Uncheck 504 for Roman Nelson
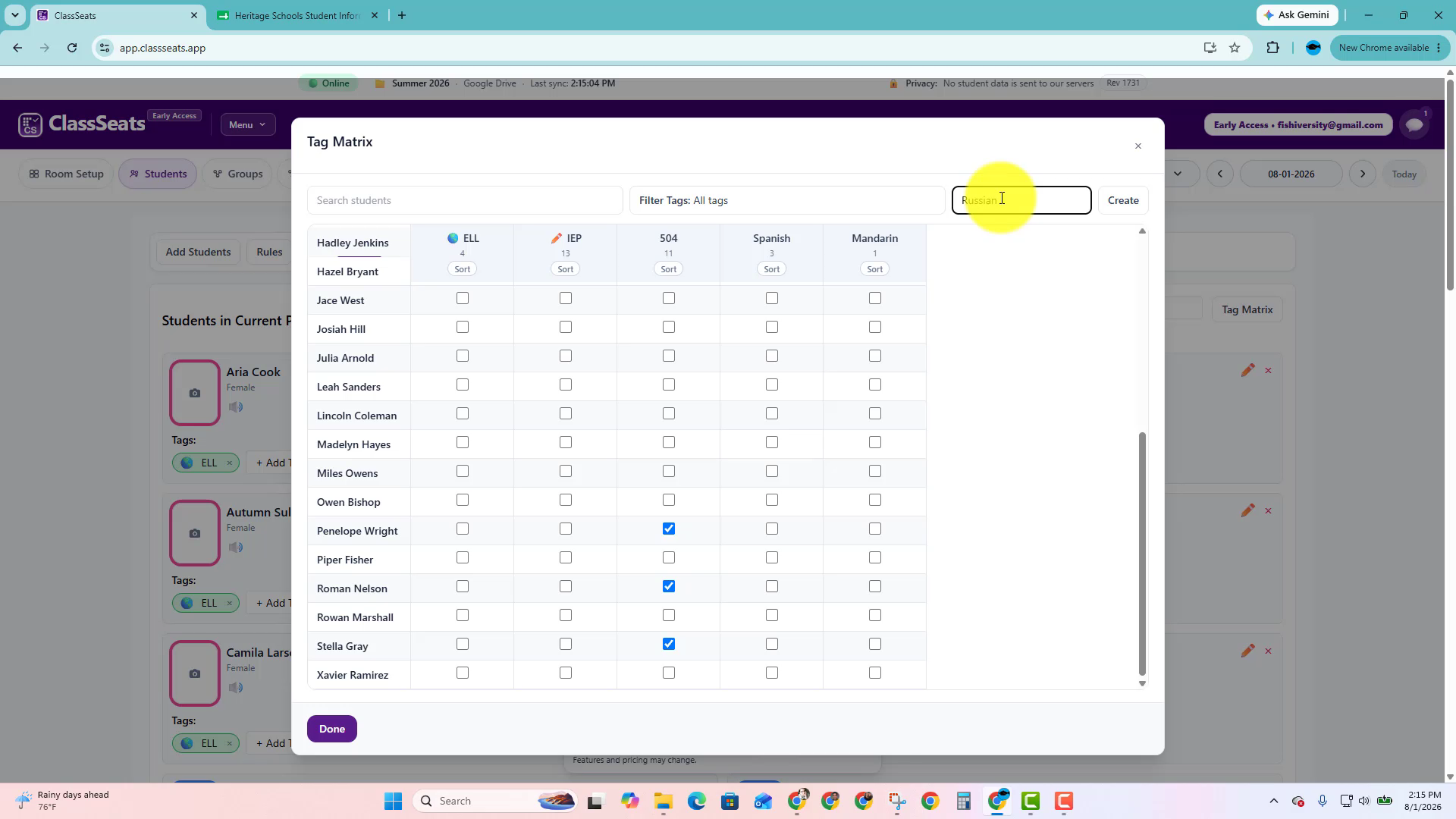 (x=668, y=586)
